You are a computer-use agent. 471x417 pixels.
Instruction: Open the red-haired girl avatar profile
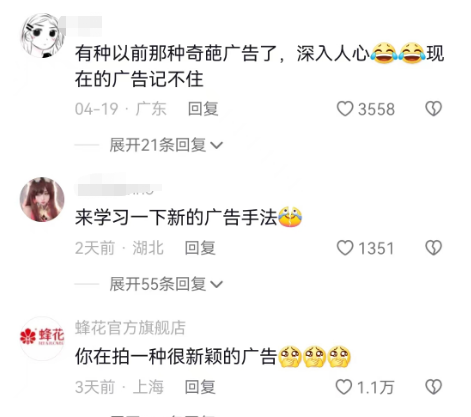[x=42, y=199]
